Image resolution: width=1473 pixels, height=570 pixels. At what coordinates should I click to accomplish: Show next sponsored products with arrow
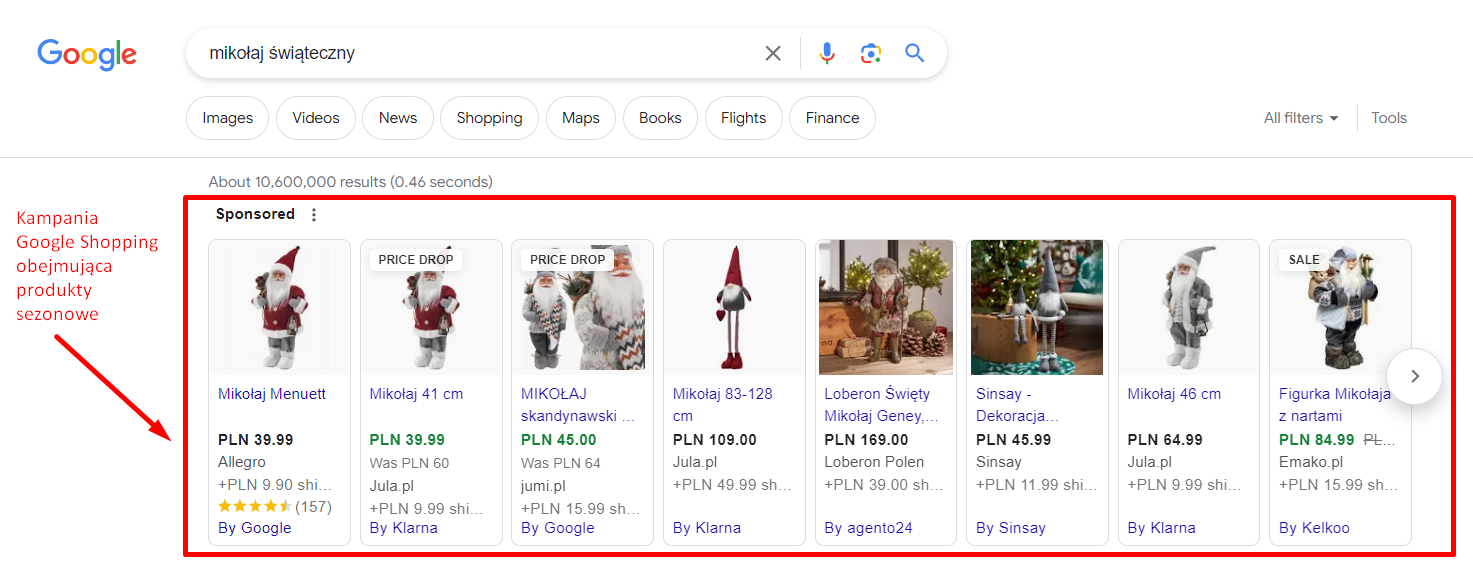(x=1414, y=376)
